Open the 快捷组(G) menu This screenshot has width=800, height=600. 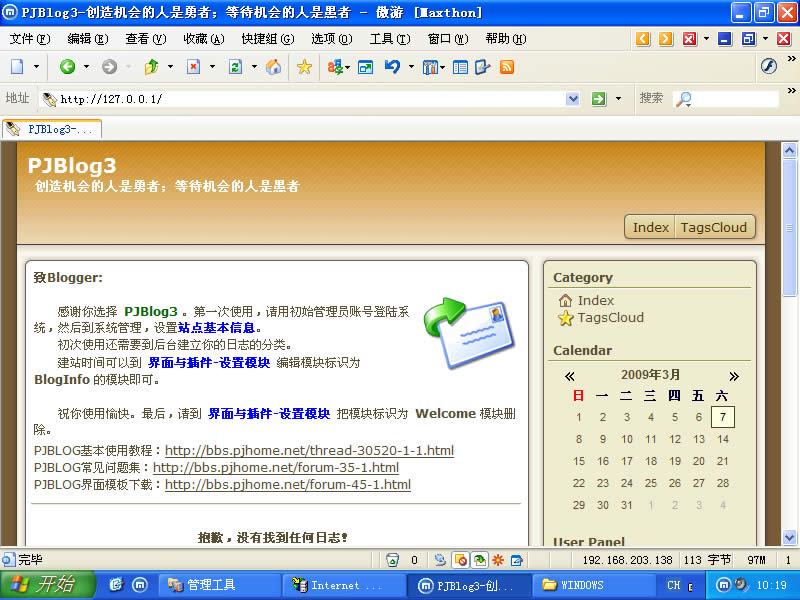point(268,39)
